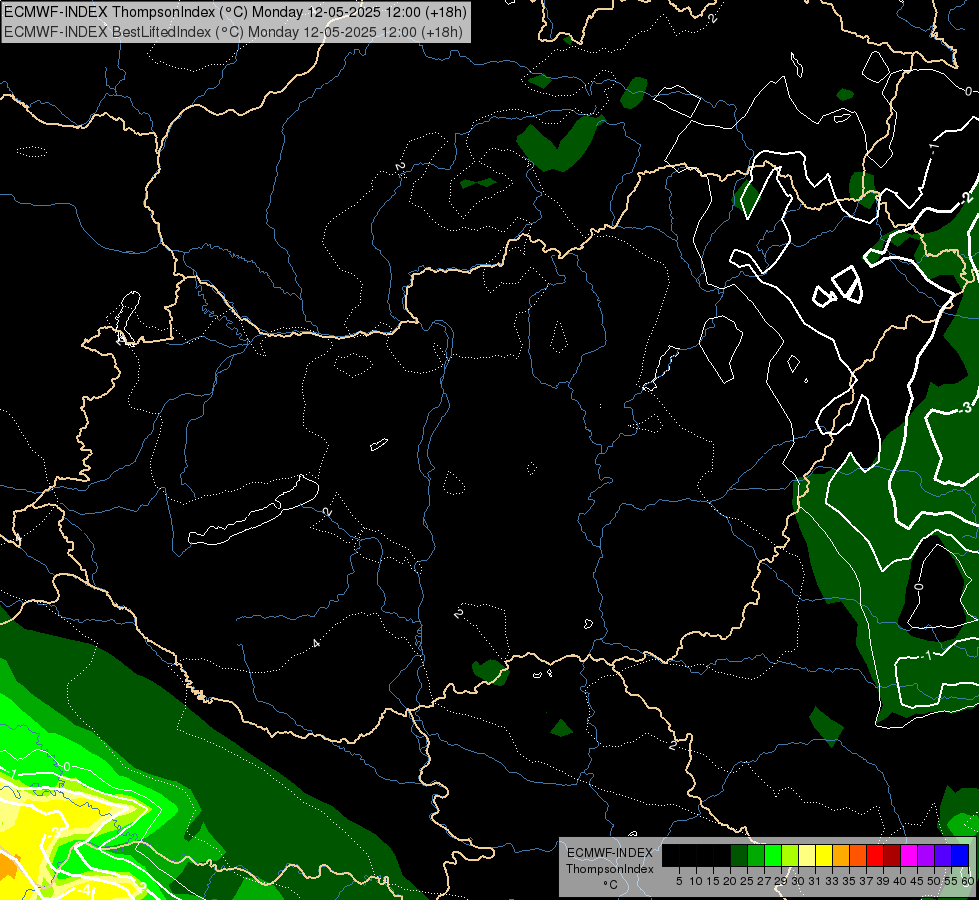The width and height of the screenshot is (979, 900).
Task: Click the dark green 20-25 legend swatch
Action: point(739,855)
